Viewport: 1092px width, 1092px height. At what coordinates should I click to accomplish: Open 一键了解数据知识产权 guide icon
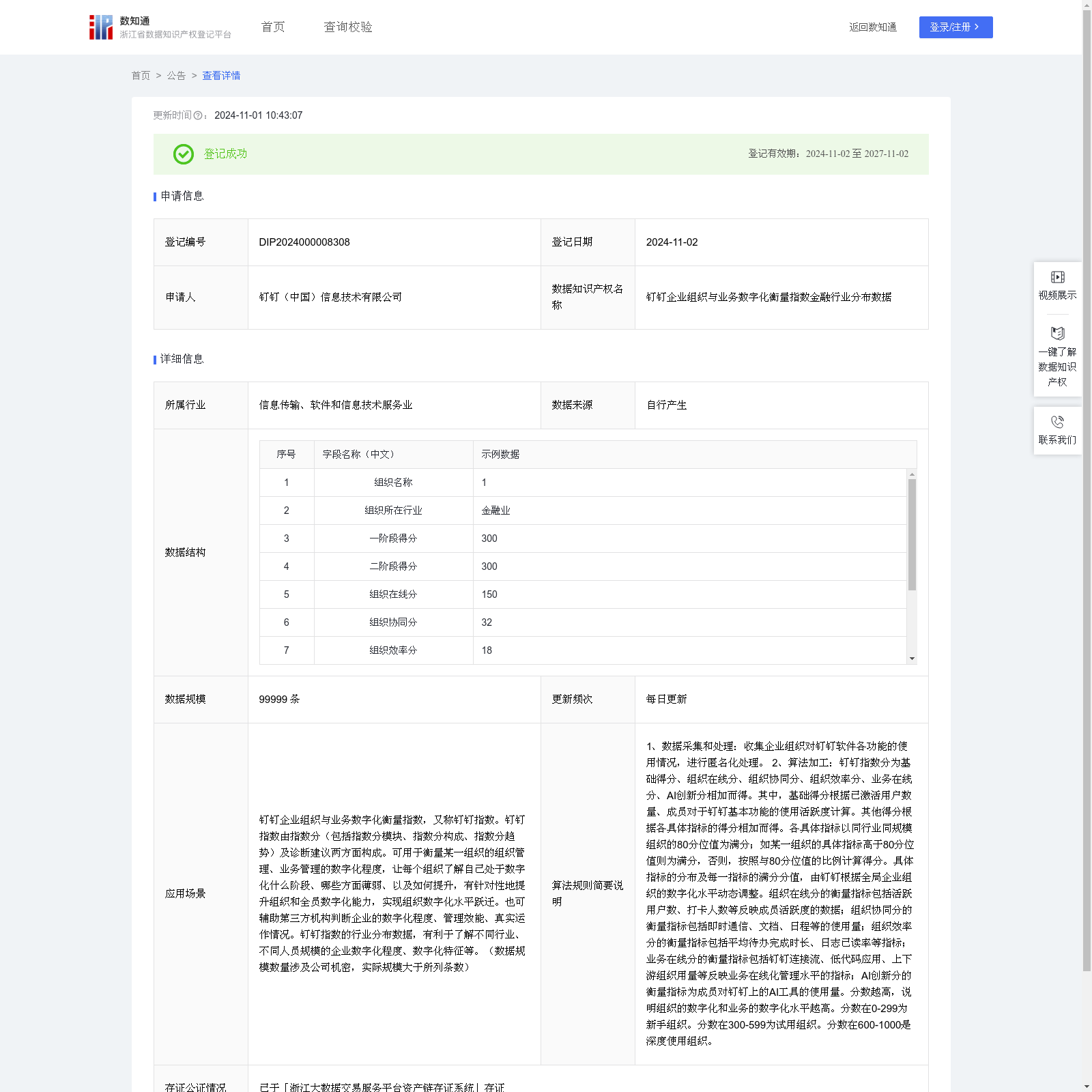tap(1057, 334)
